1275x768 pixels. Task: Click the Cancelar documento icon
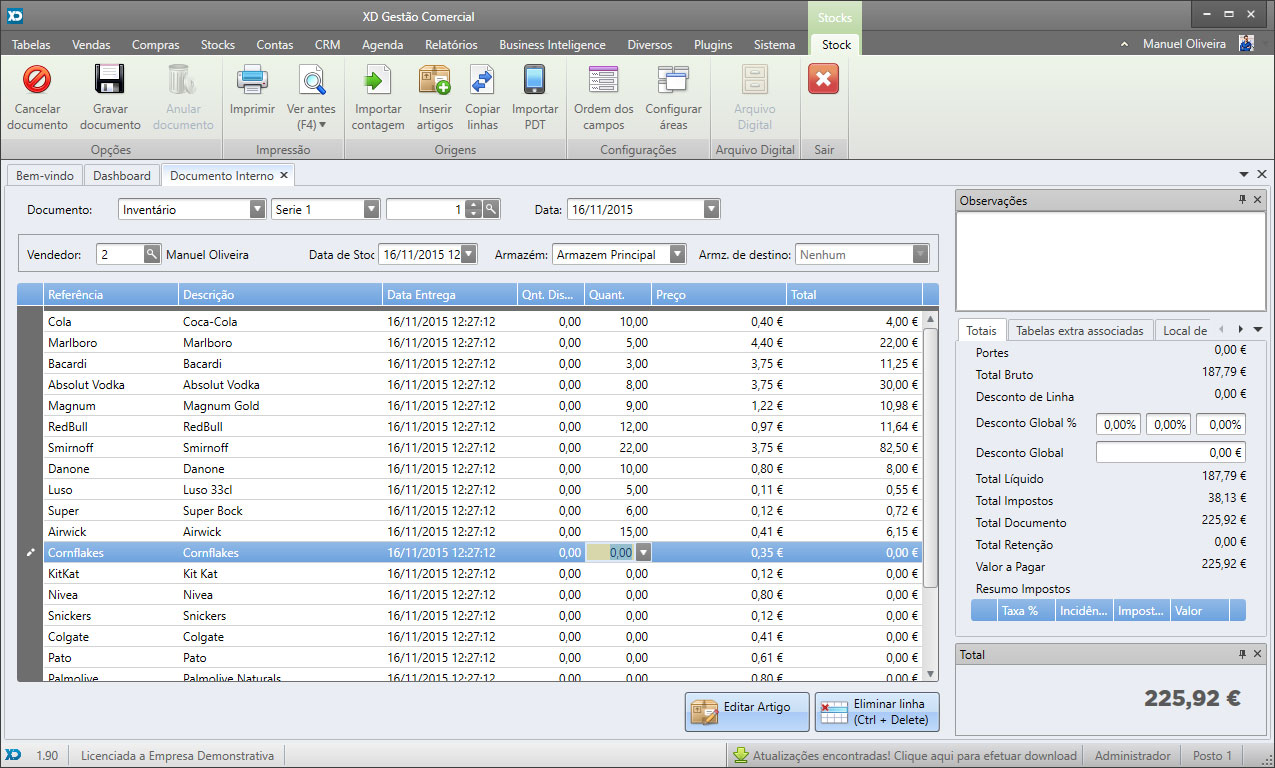(x=37, y=80)
